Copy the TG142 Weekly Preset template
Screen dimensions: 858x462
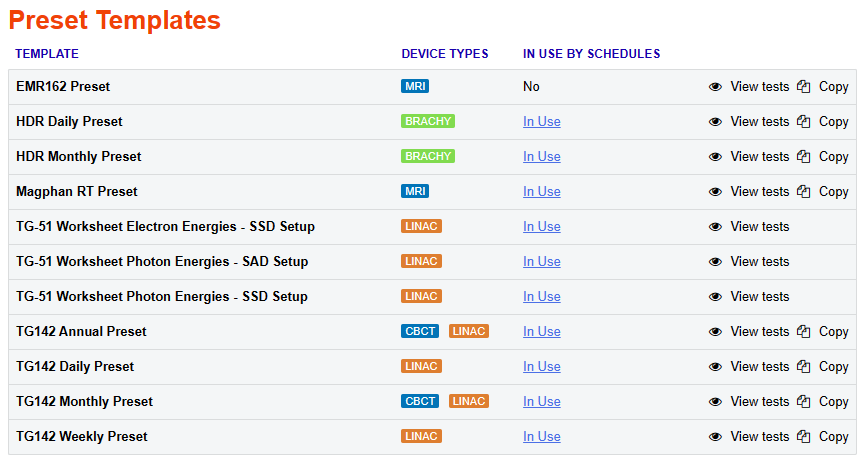point(833,437)
